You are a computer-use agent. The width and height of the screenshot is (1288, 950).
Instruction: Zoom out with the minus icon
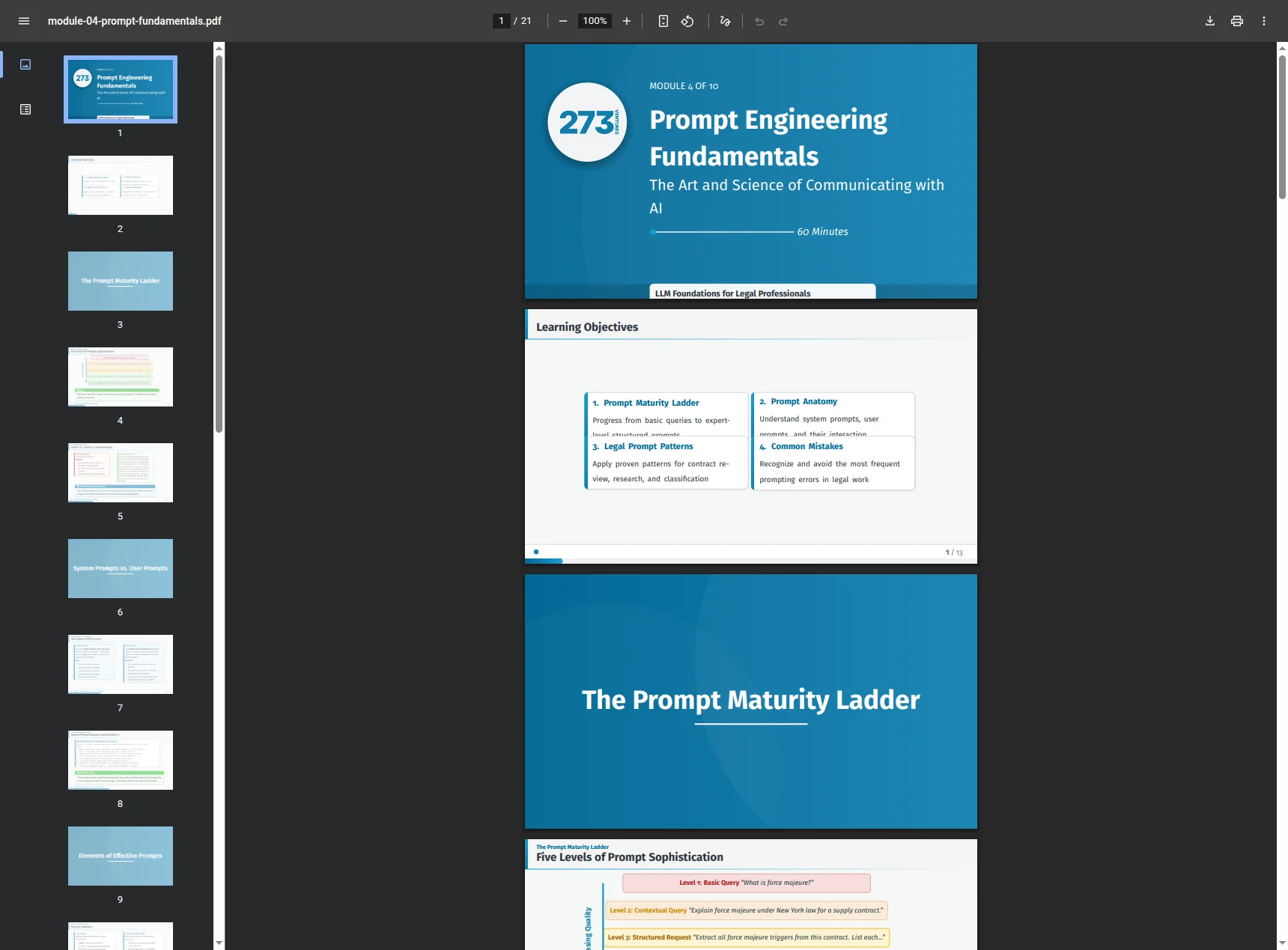562,21
